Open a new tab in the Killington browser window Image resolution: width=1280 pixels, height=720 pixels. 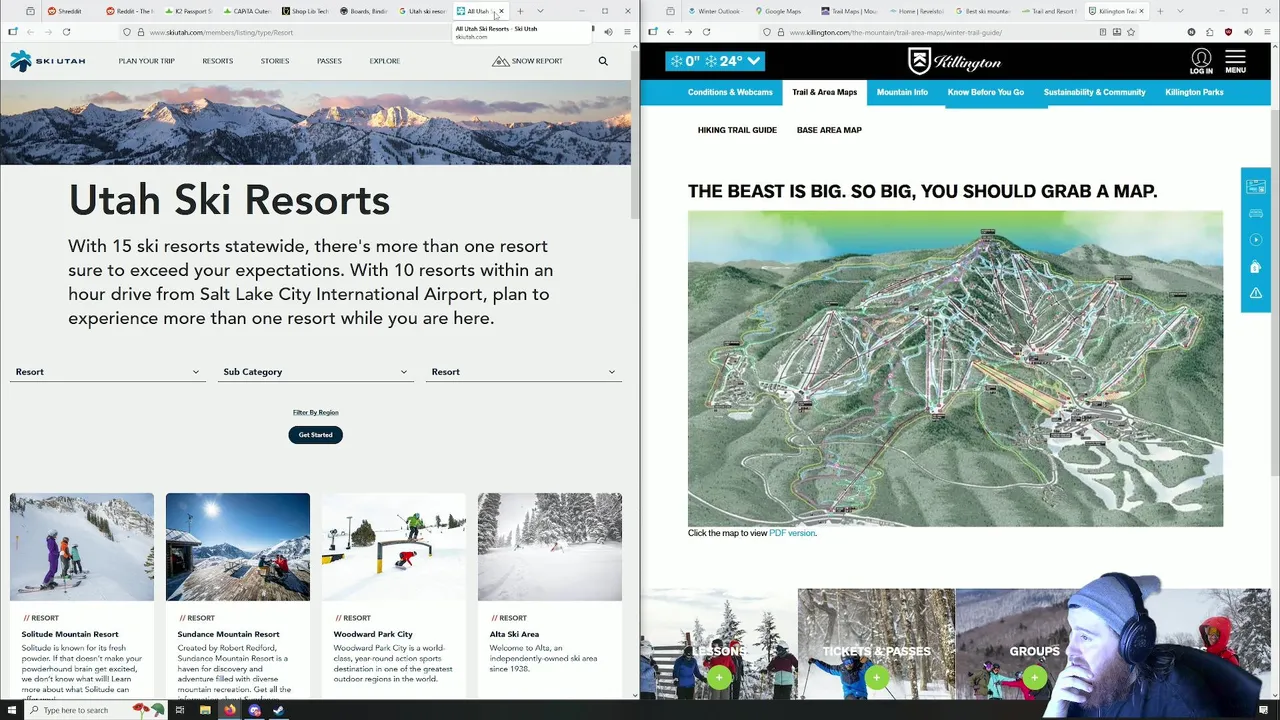coord(1158,11)
